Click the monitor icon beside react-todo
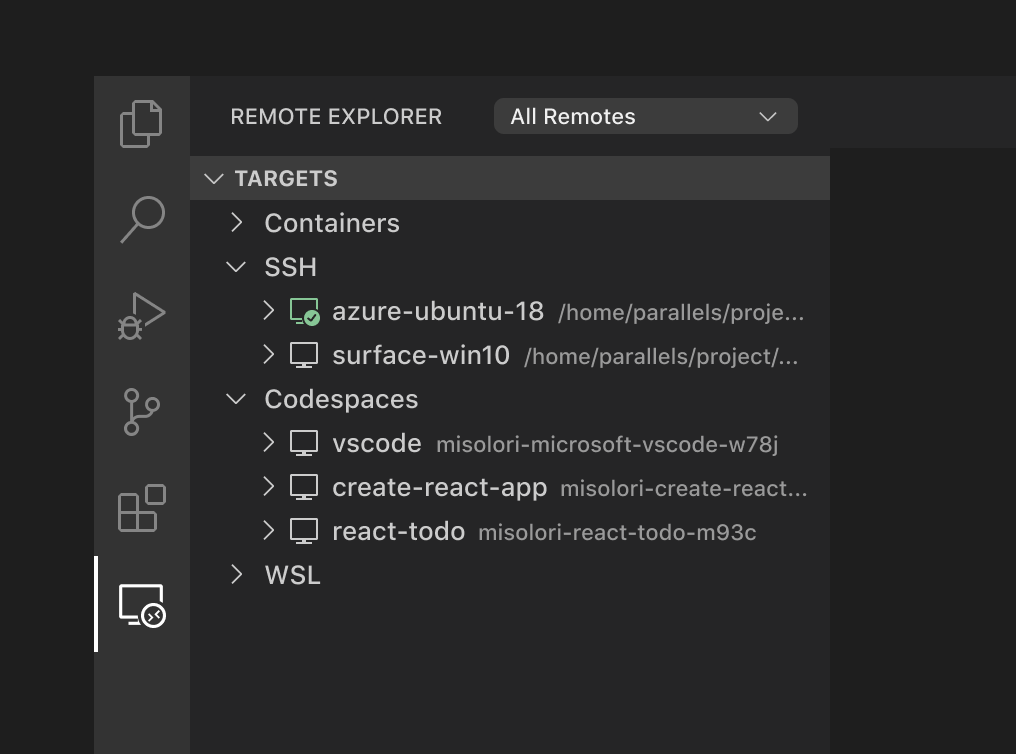Viewport: 1016px width, 754px height. pyautogui.click(x=303, y=531)
